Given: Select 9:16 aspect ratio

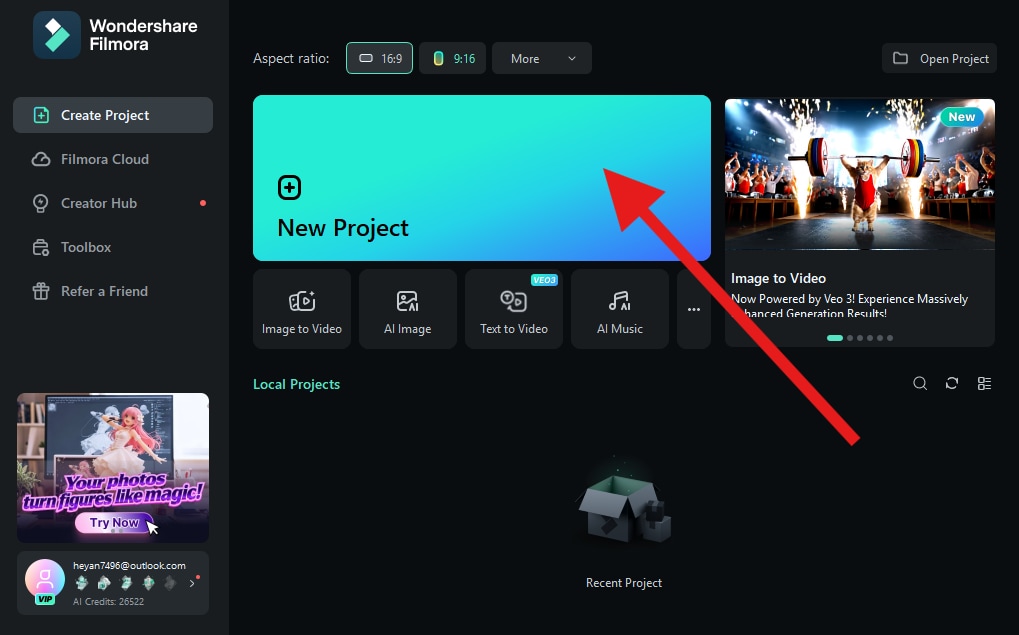Looking at the screenshot, I should pyautogui.click(x=453, y=58).
